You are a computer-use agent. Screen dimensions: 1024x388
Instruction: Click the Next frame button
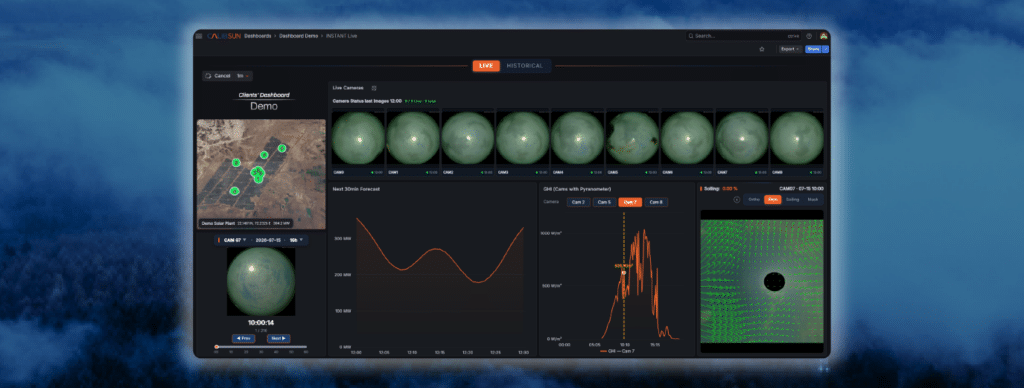(278, 338)
